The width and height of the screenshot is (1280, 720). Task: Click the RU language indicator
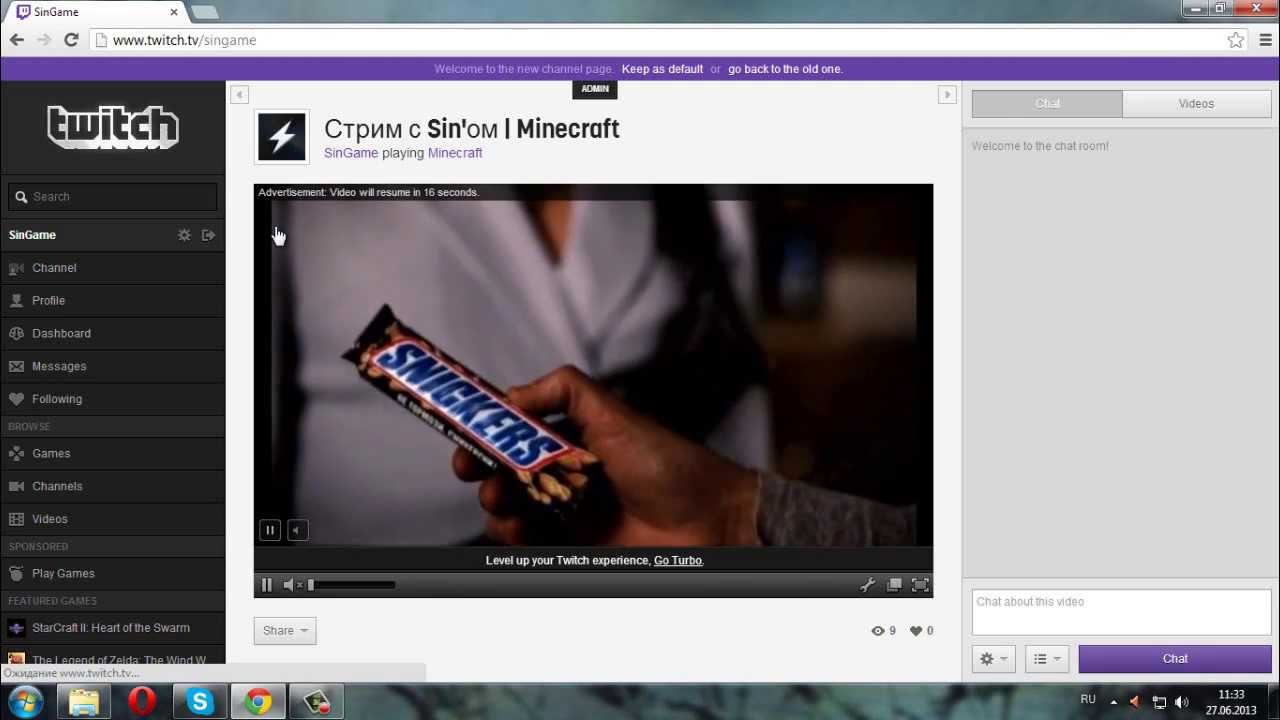(x=1088, y=700)
